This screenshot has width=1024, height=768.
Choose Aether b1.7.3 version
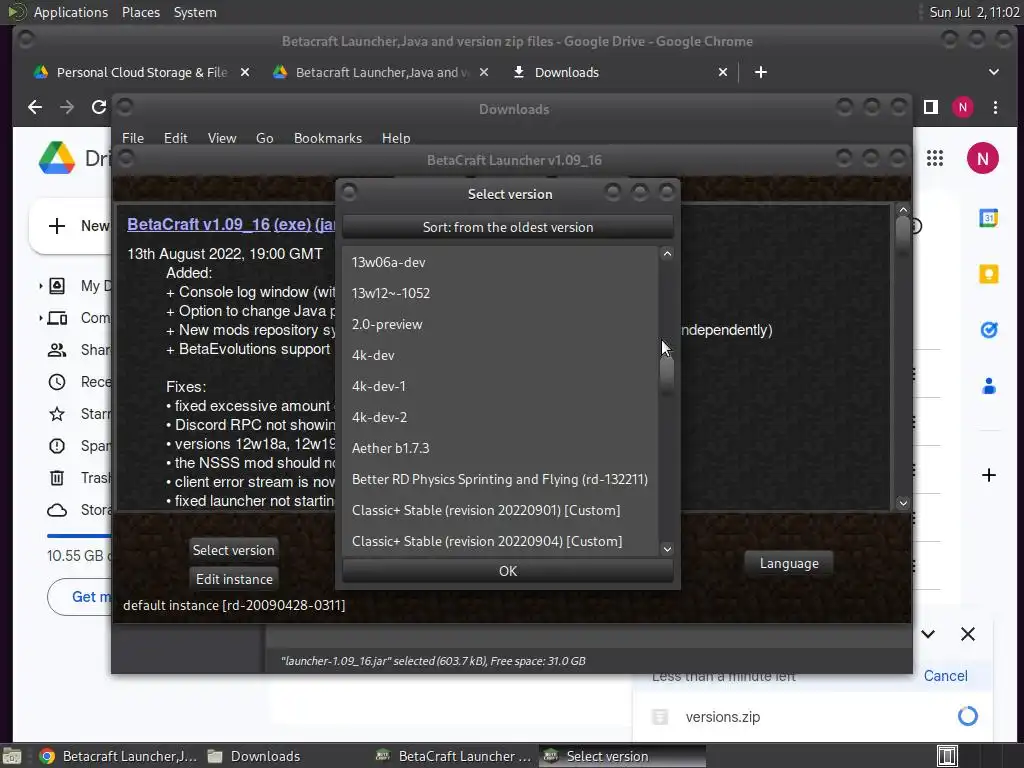coord(500,448)
